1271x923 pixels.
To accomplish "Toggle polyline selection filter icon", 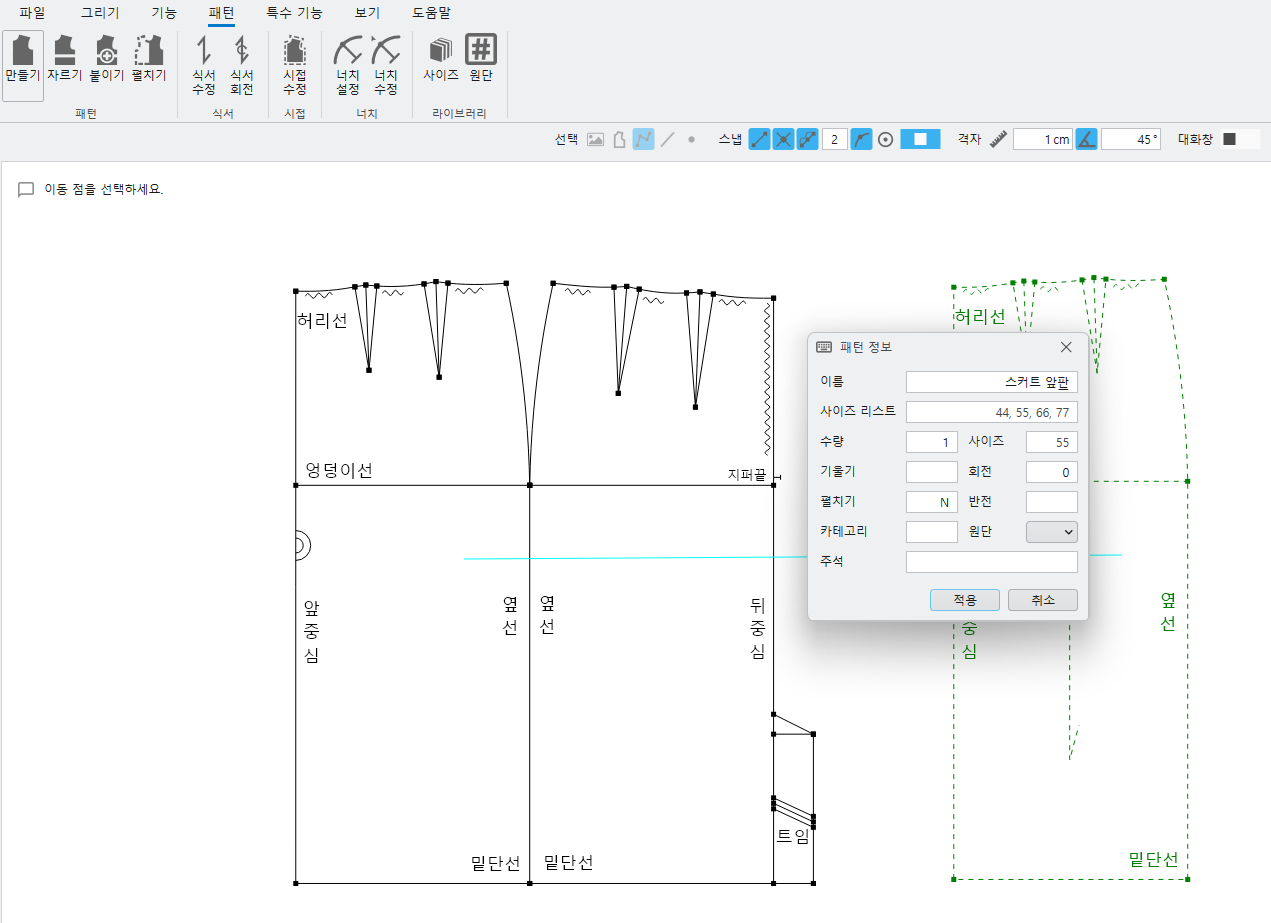I will 643,140.
